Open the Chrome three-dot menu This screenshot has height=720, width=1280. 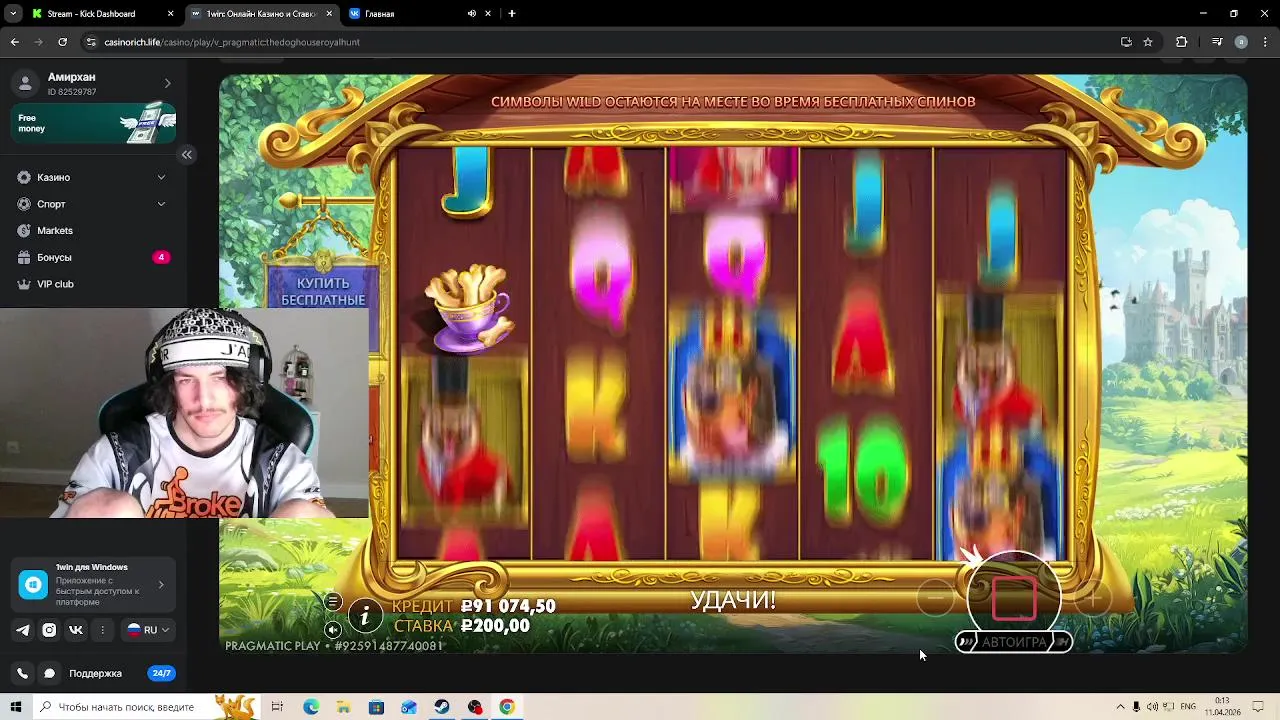pyautogui.click(x=1265, y=42)
